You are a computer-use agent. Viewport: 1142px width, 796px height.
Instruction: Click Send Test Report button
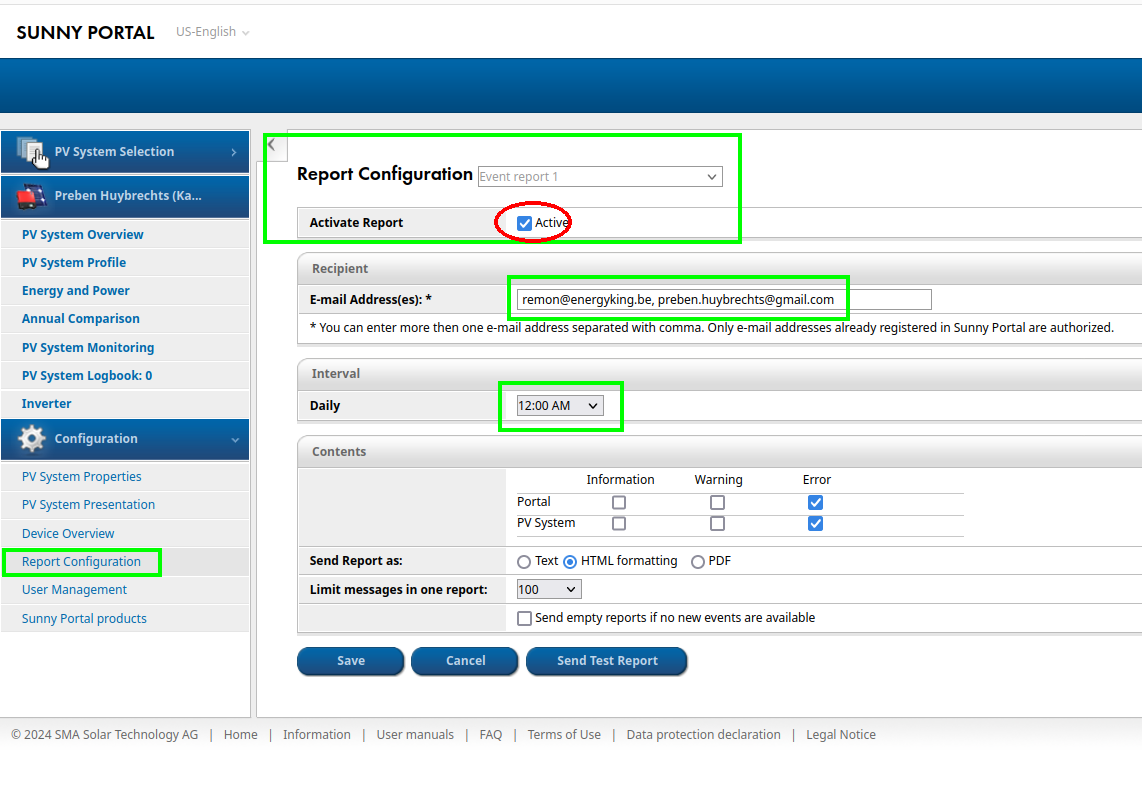[607, 661]
